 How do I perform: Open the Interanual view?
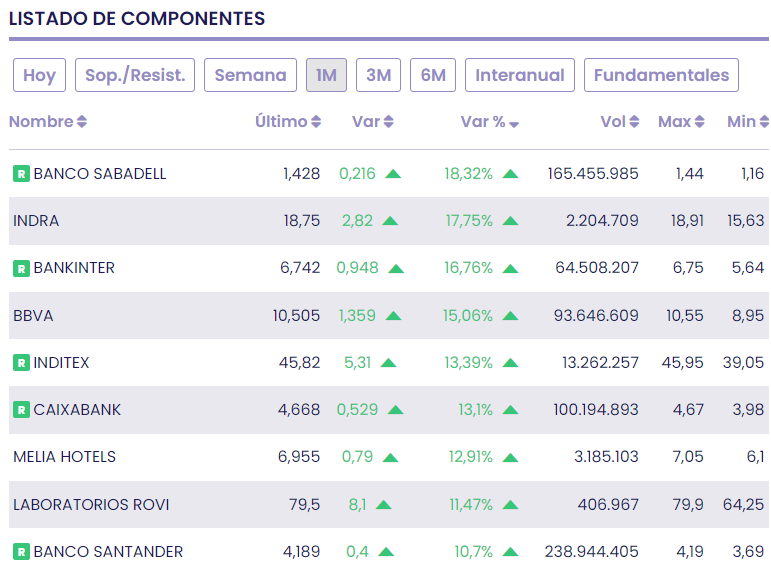519,75
